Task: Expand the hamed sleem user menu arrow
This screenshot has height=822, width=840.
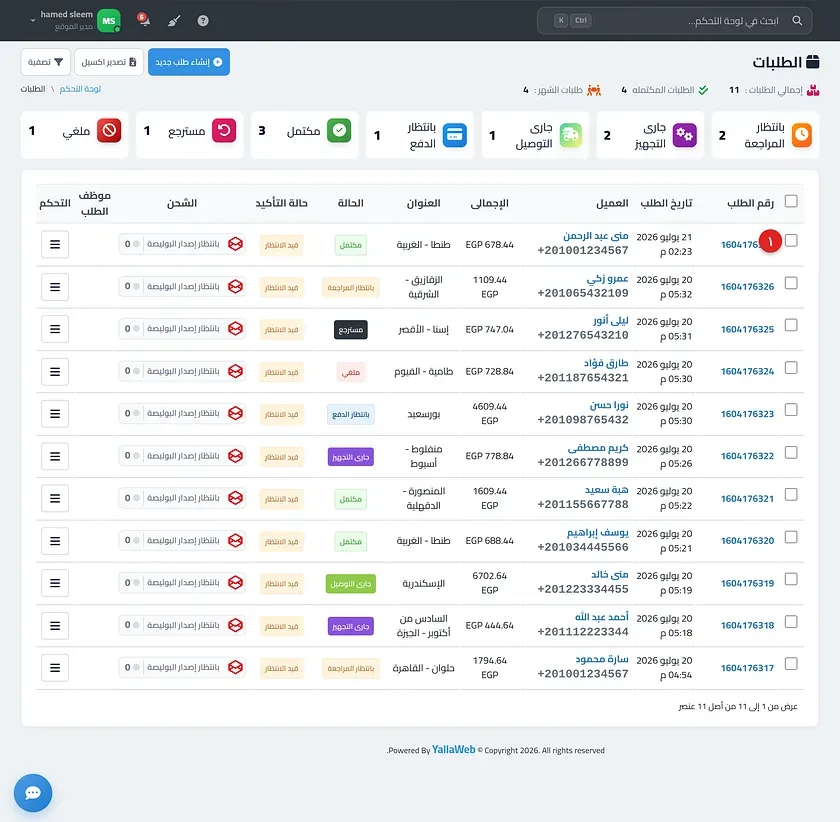Action: [33, 20]
